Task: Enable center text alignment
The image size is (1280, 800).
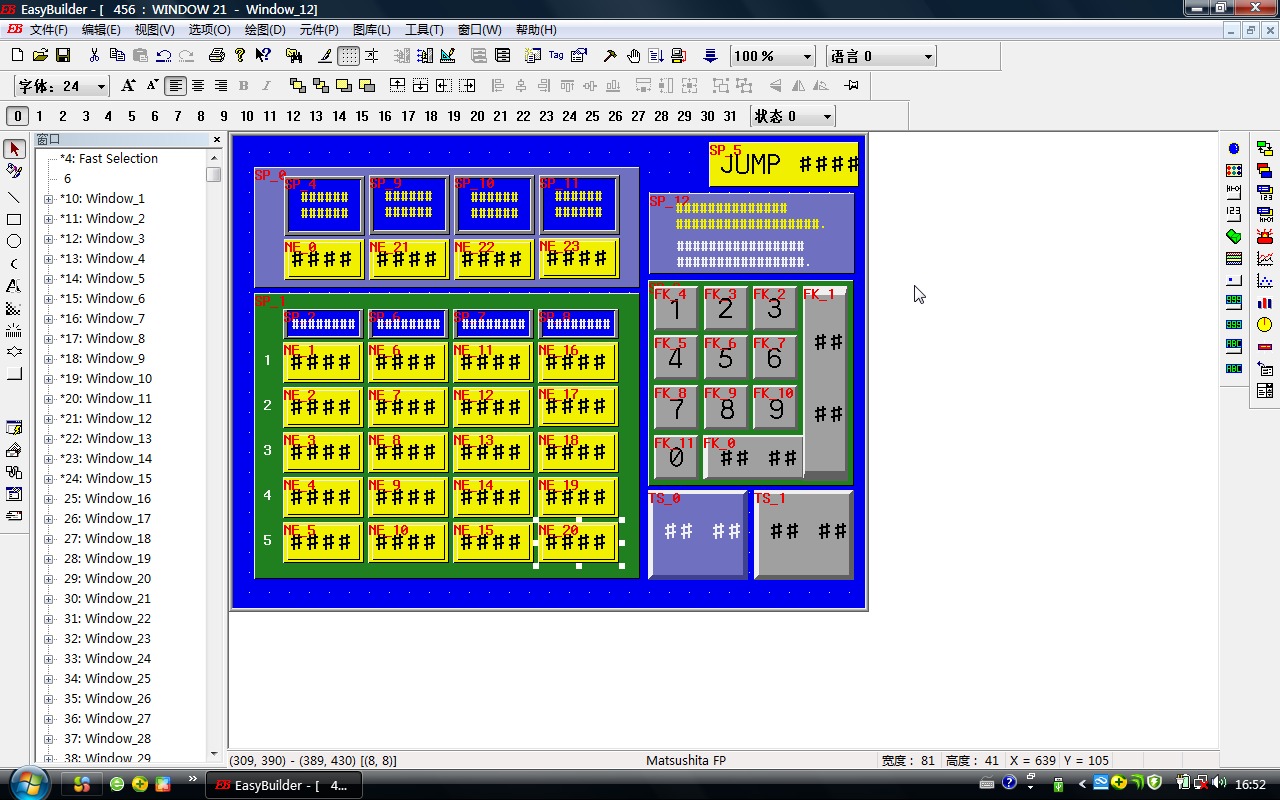Action: (x=198, y=86)
